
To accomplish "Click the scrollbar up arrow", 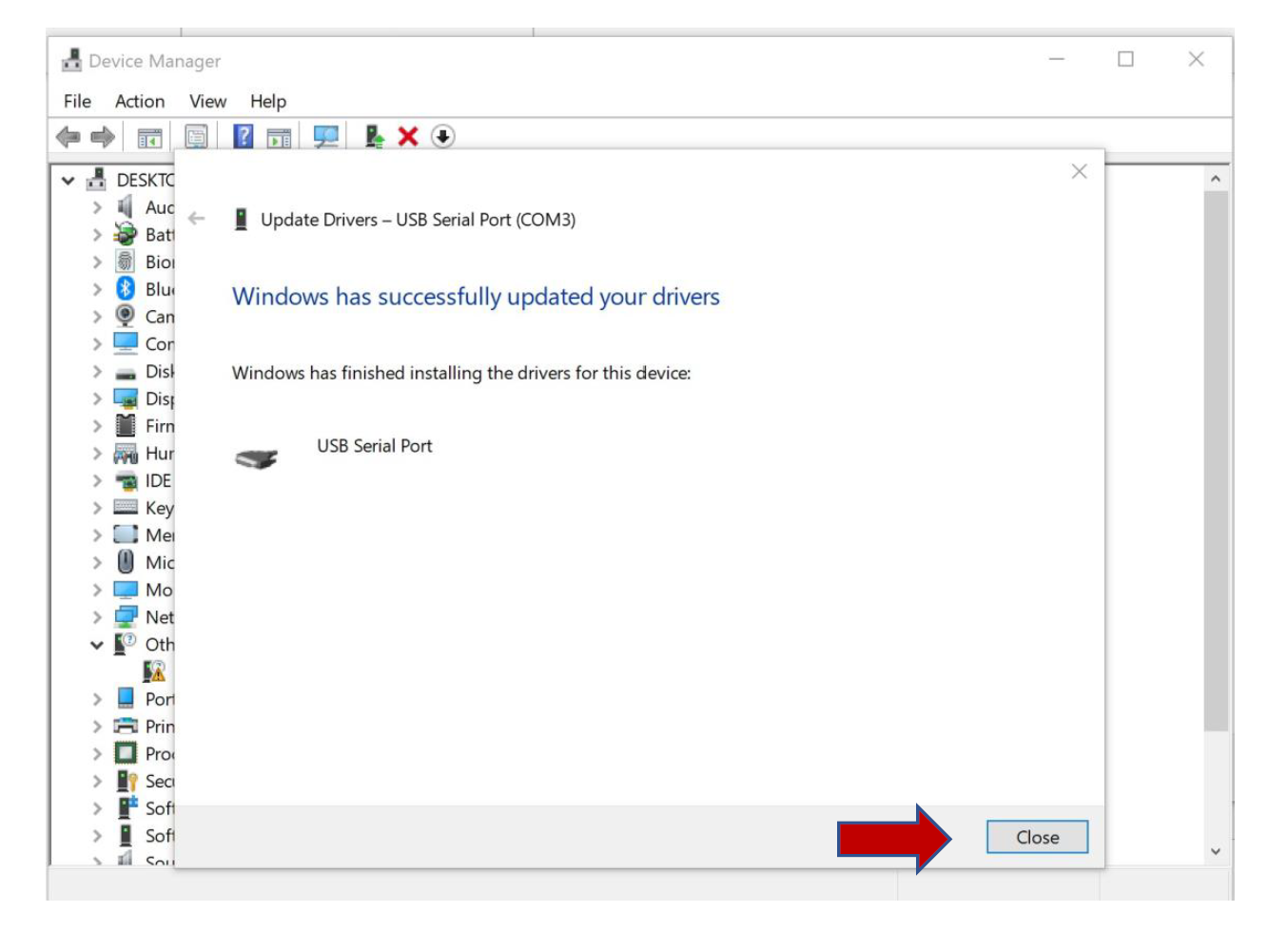I will (1216, 179).
